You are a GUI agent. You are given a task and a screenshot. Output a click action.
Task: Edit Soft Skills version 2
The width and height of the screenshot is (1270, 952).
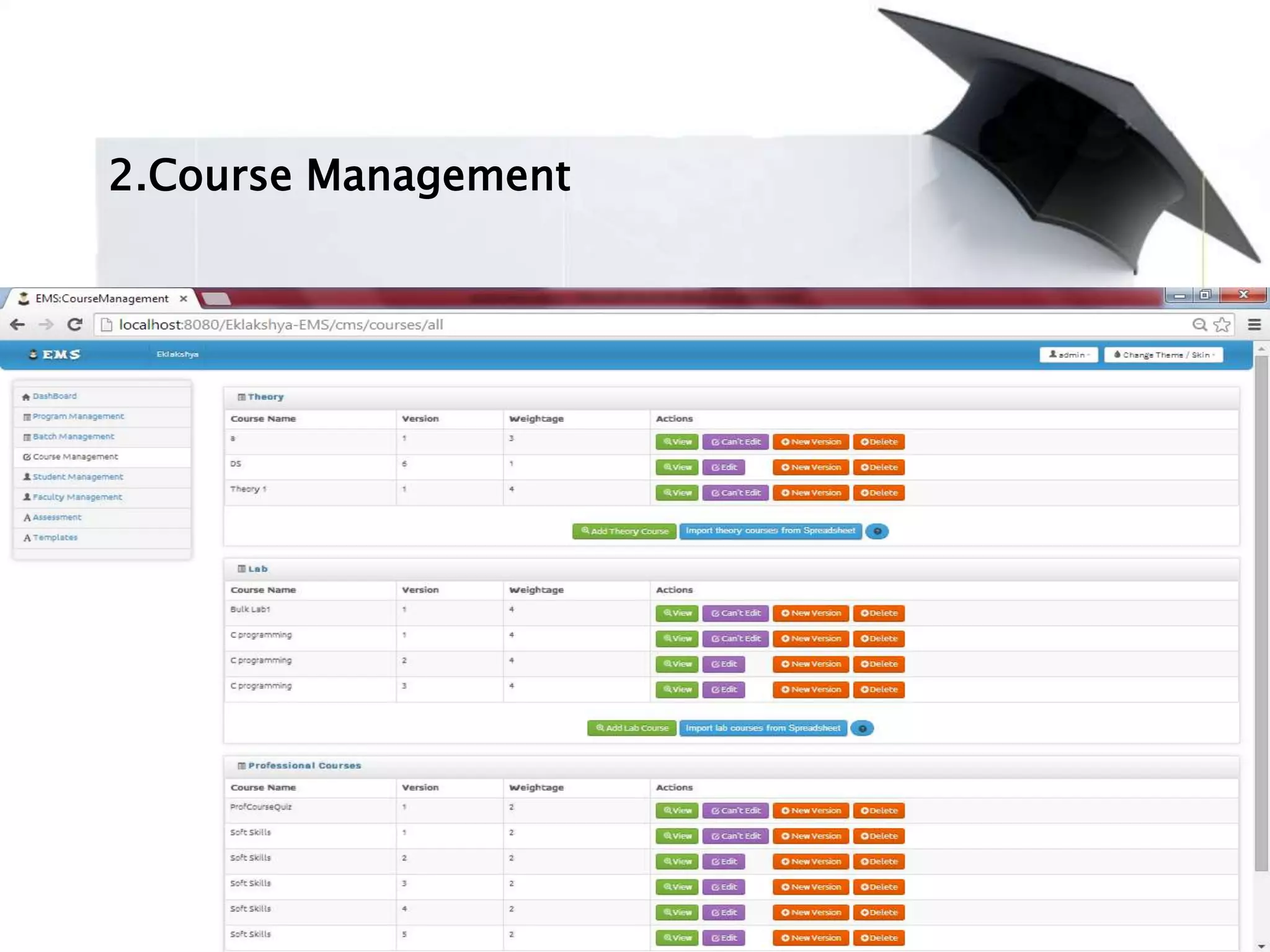point(724,862)
